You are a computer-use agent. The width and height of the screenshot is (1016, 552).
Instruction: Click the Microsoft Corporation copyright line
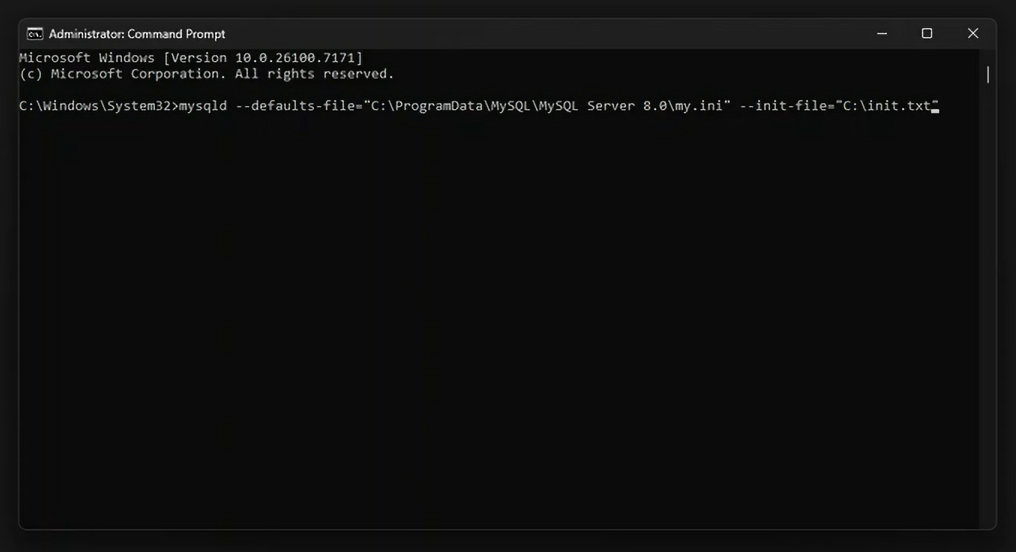pos(207,74)
